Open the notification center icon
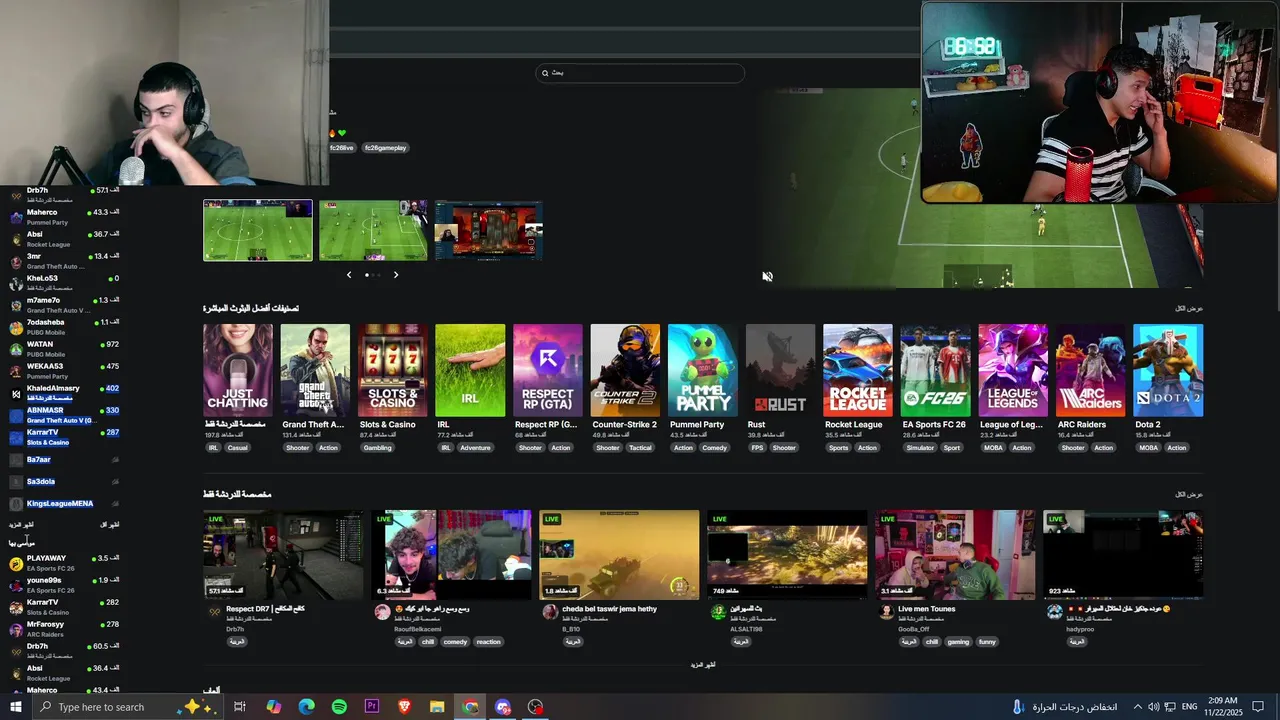Screen dimensions: 1280x720 click(1258, 707)
